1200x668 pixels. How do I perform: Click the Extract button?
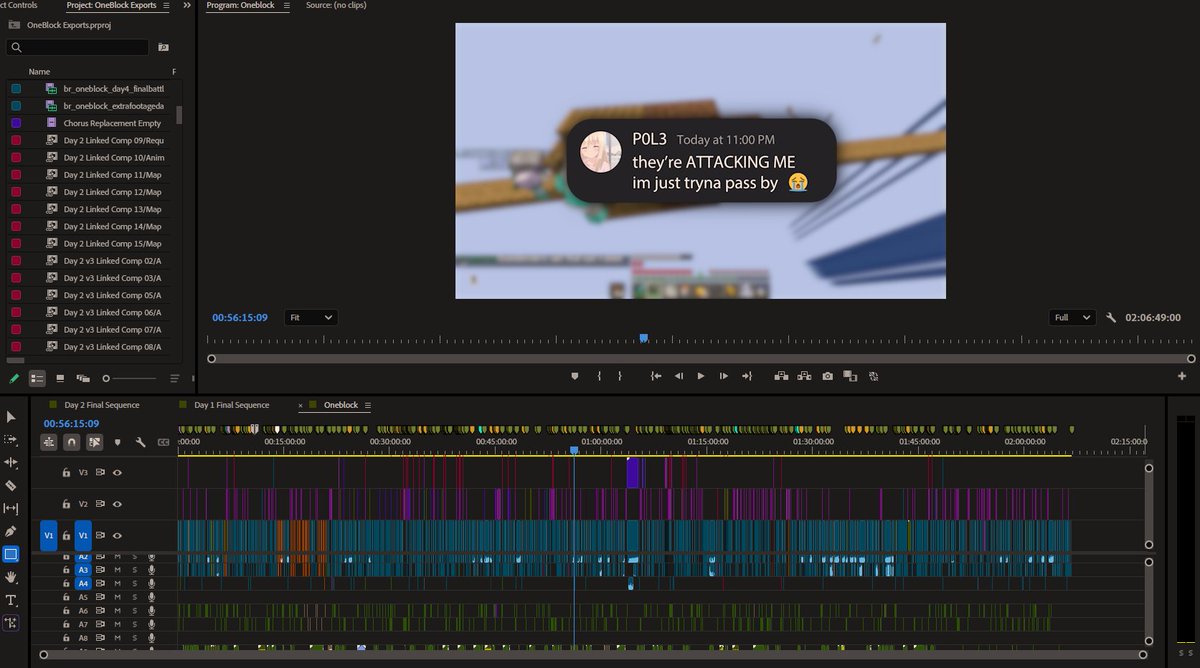tap(804, 376)
